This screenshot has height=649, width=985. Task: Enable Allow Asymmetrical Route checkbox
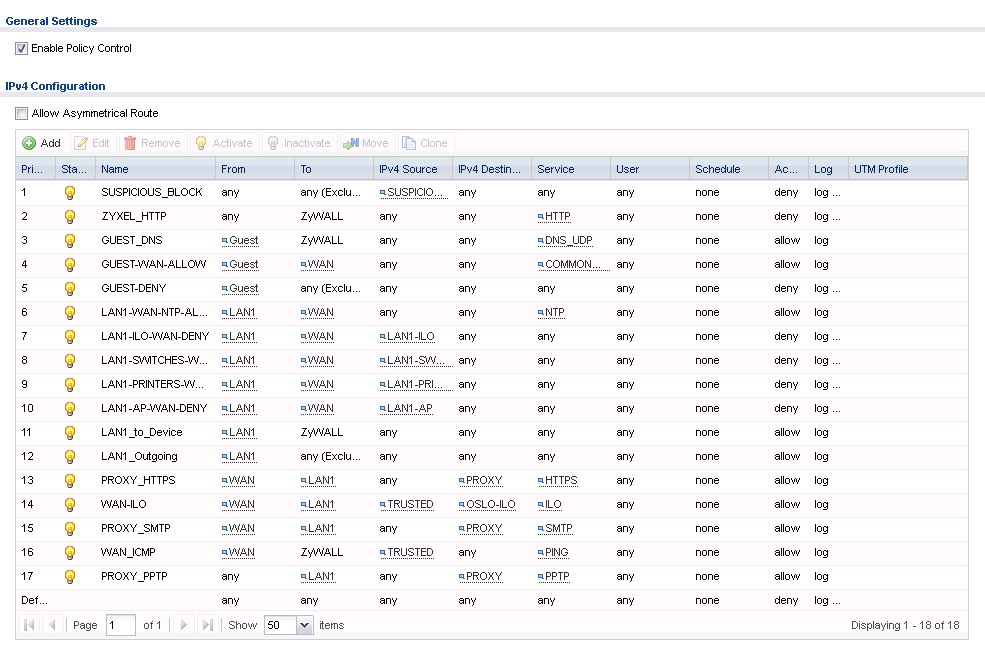(x=21, y=113)
